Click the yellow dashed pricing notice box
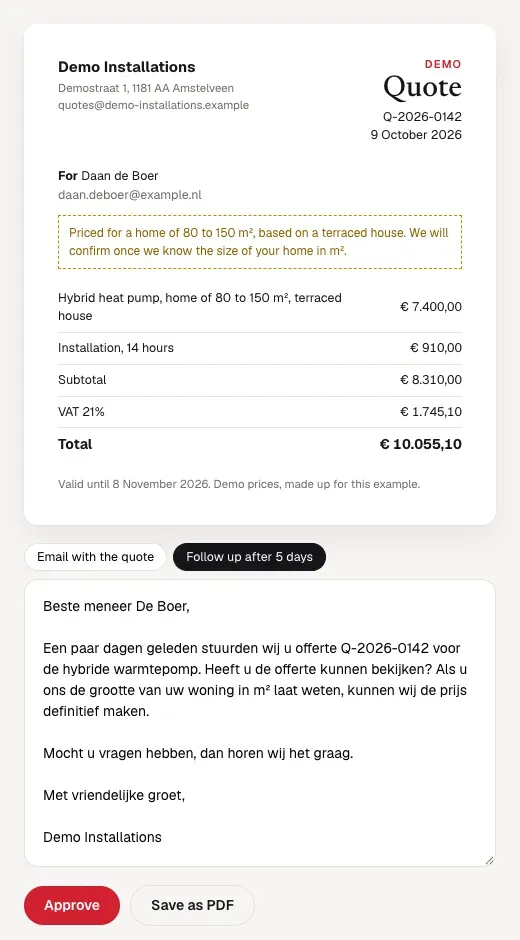This screenshot has height=940, width=520. (x=260, y=242)
